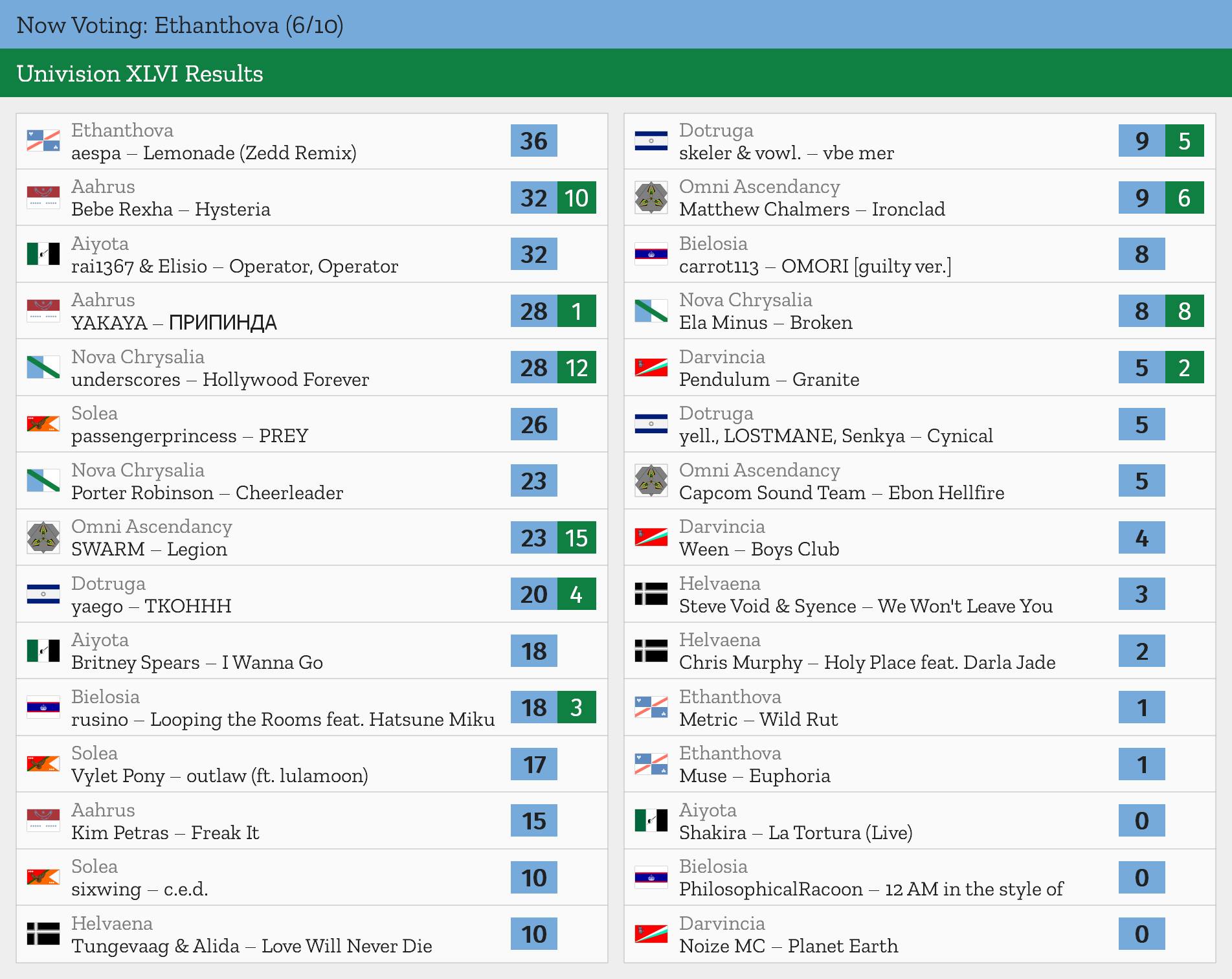Click the green 6 points for Matthew Chalmers – Ironclad
Viewport: 1232px width, 979px height.
click(1185, 197)
